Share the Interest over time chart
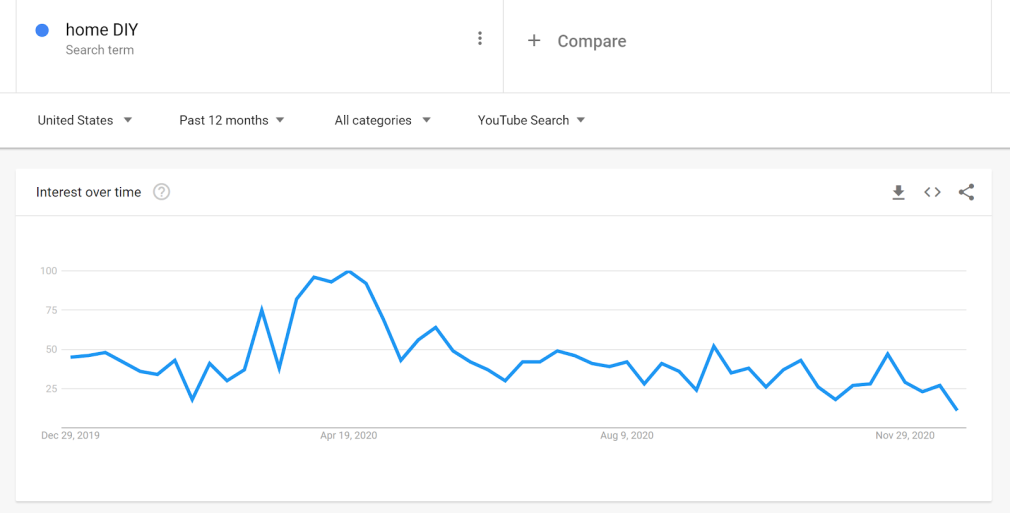The width and height of the screenshot is (1010, 513). (x=966, y=192)
